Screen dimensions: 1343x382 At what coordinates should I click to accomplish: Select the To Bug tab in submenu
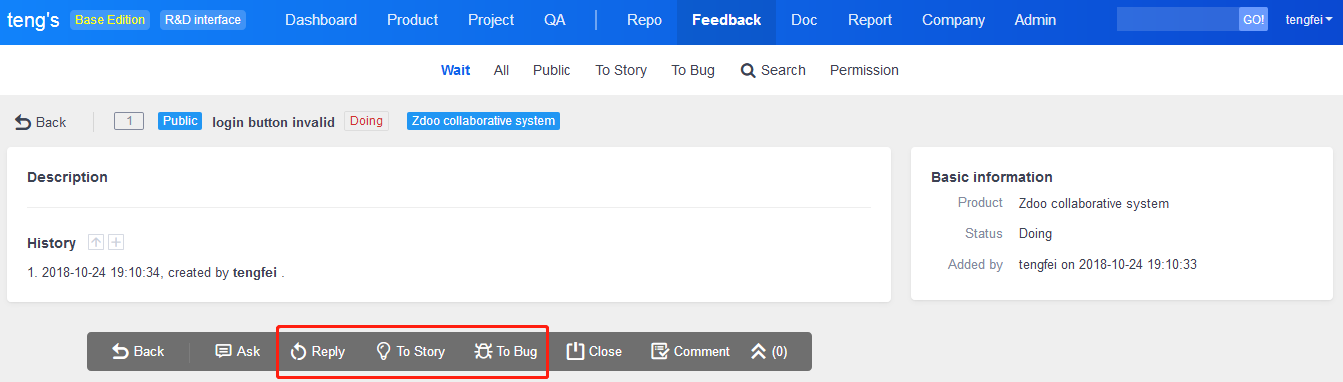pyautogui.click(x=693, y=70)
